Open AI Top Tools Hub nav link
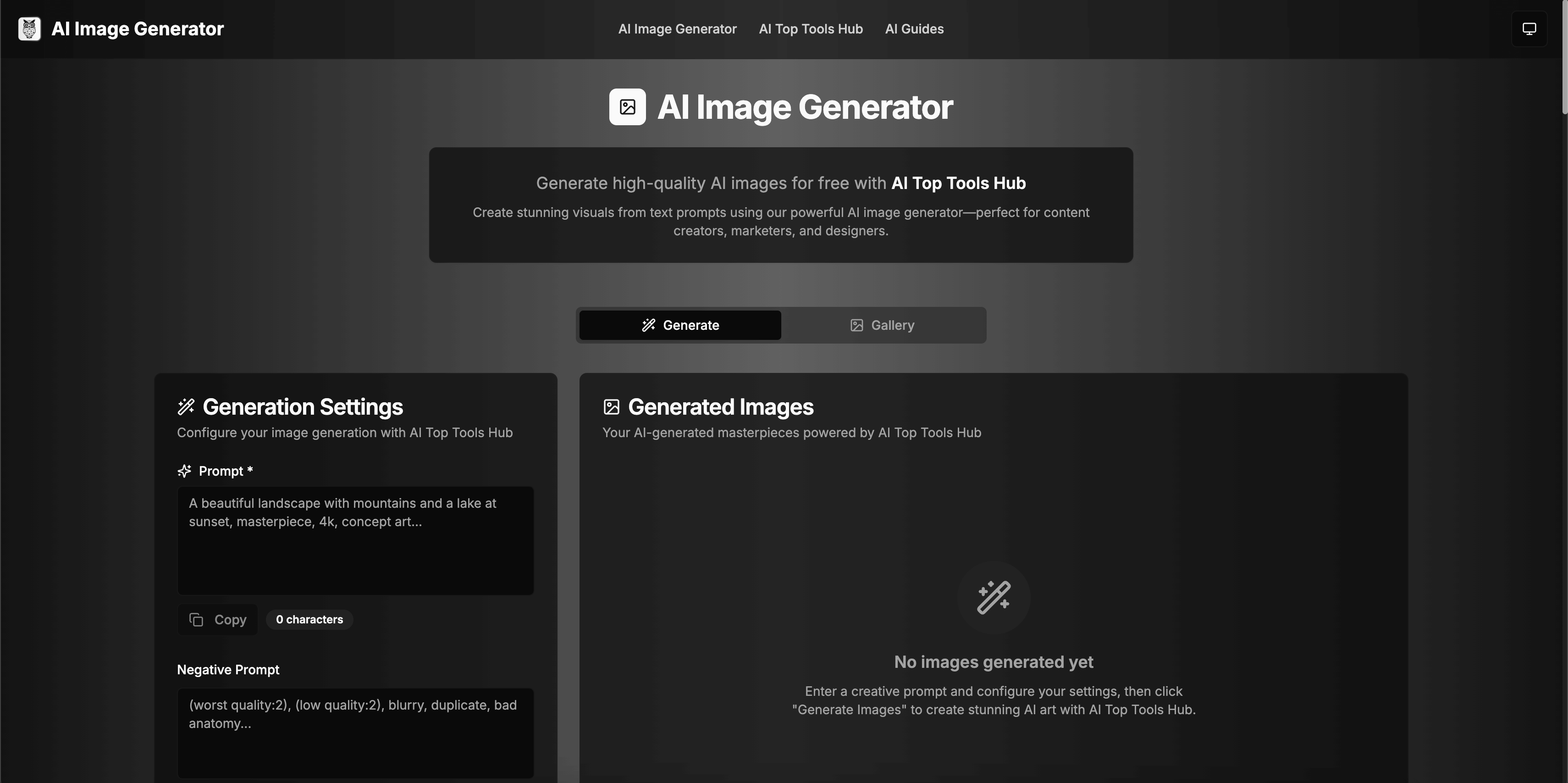This screenshot has height=783, width=1568. [810, 28]
